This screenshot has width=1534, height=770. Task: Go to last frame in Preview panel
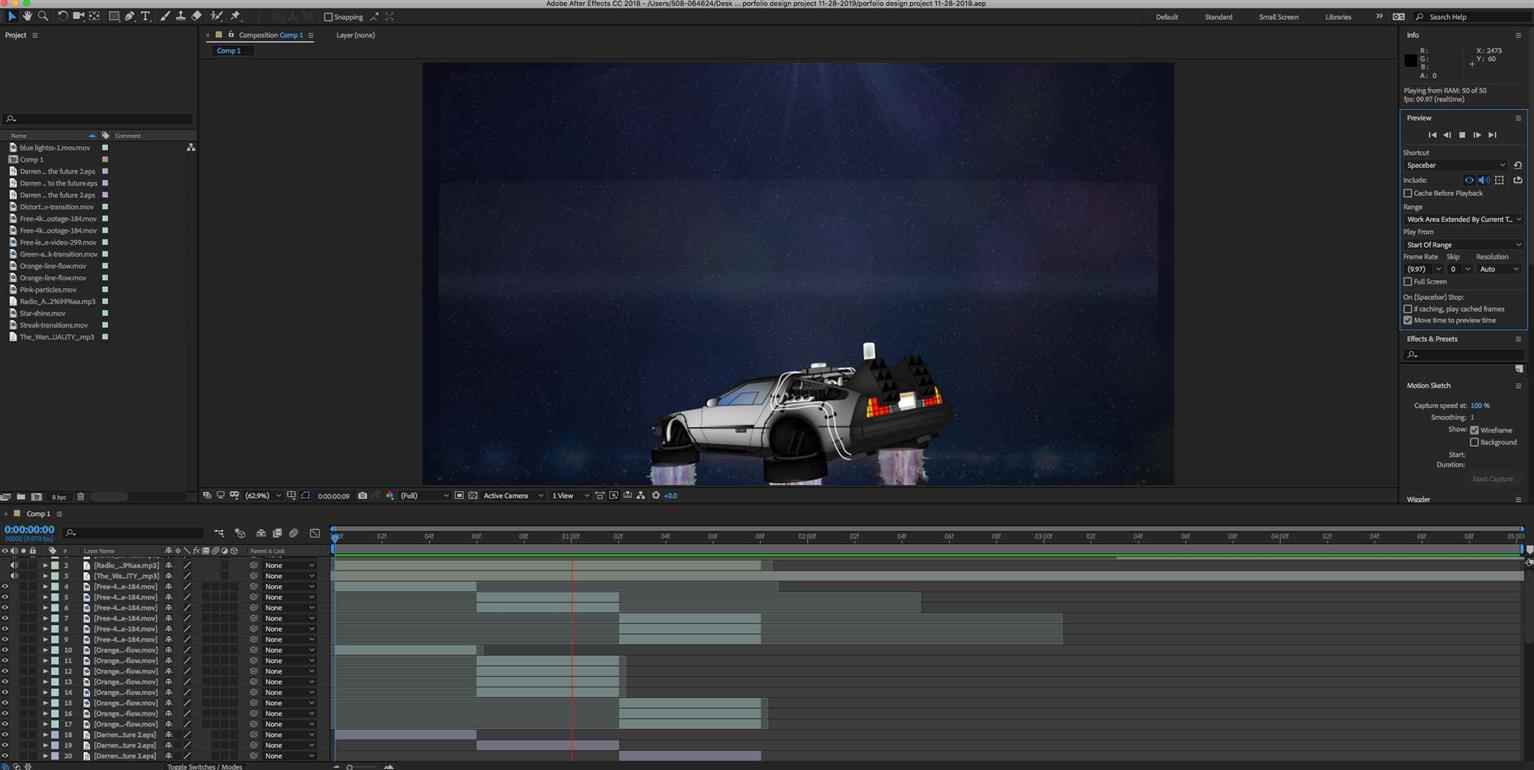coord(1492,135)
